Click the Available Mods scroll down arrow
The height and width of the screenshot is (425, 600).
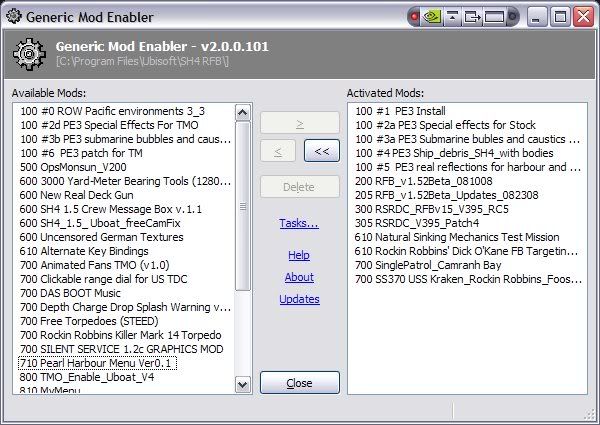pyautogui.click(x=243, y=384)
